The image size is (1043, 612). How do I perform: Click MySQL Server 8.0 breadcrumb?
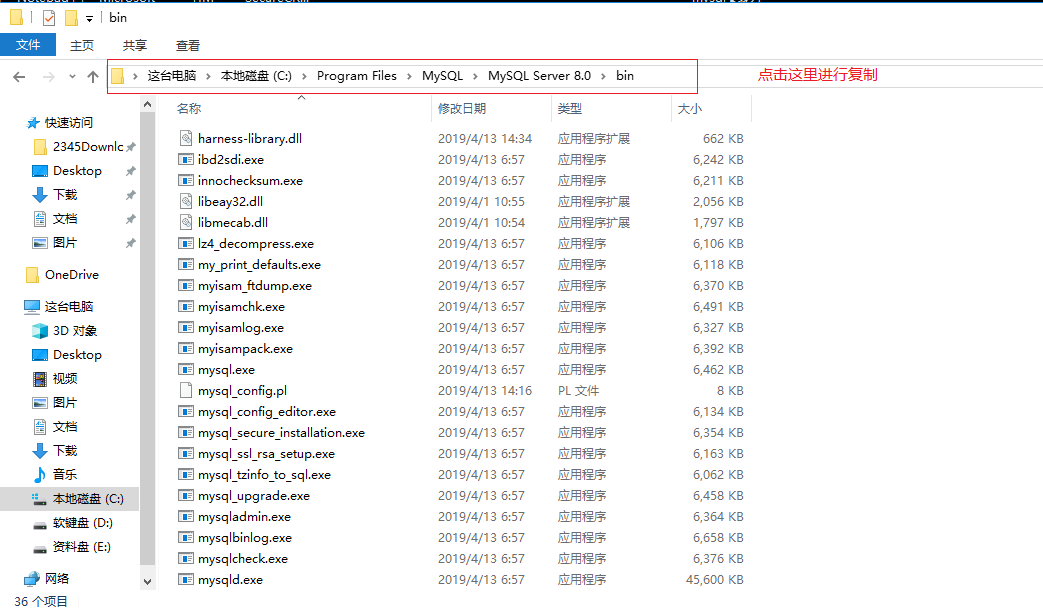click(539, 76)
